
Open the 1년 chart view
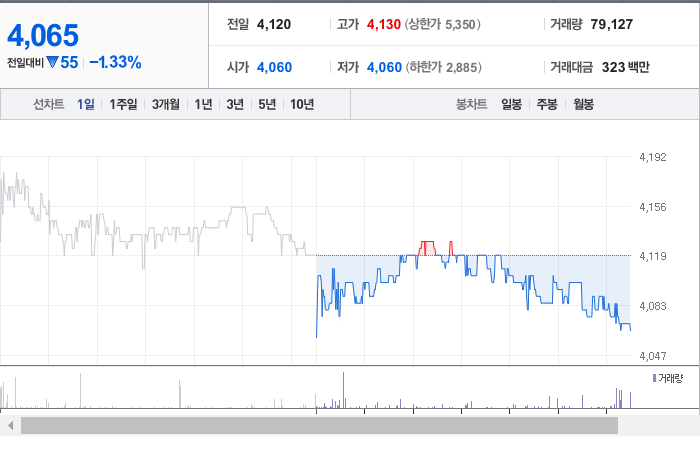(203, 104)
